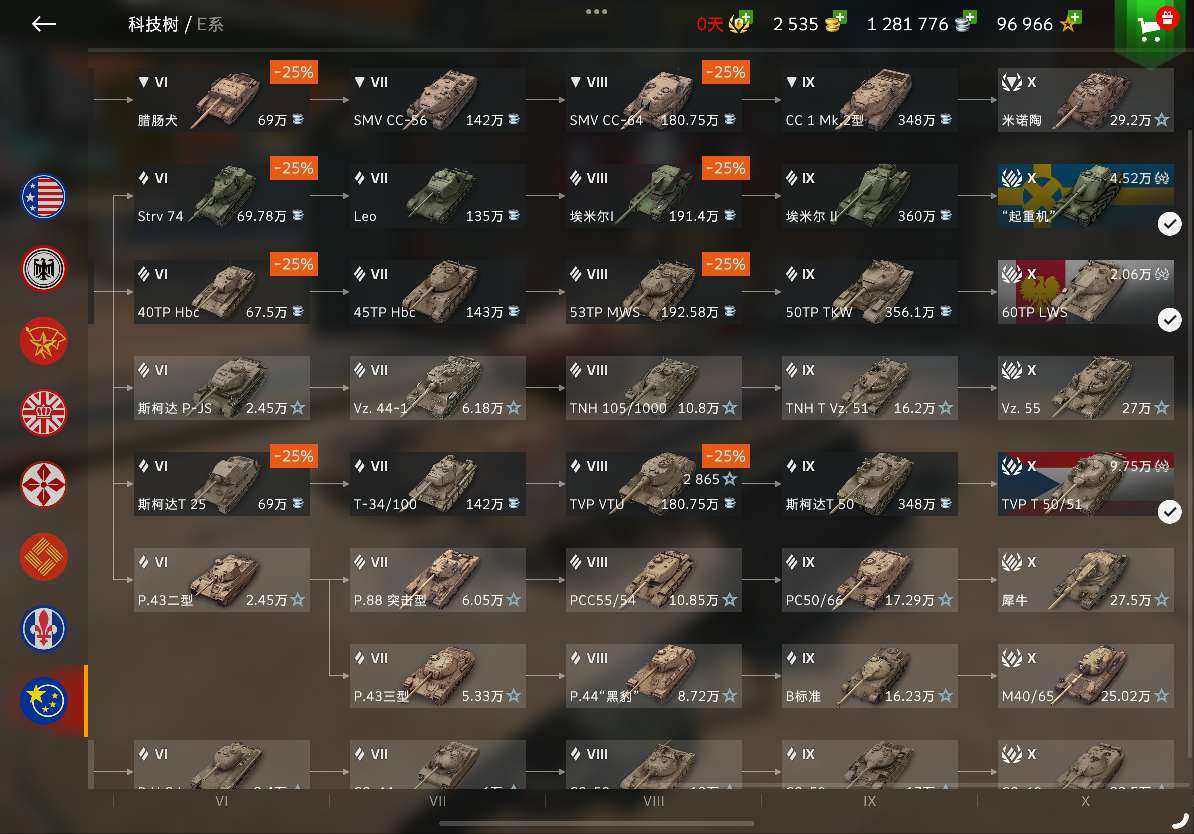Image resolution: width=1194 pixels, height=834 pixels.
Task: Go back using the left arrow
Action: pos(43,24)
